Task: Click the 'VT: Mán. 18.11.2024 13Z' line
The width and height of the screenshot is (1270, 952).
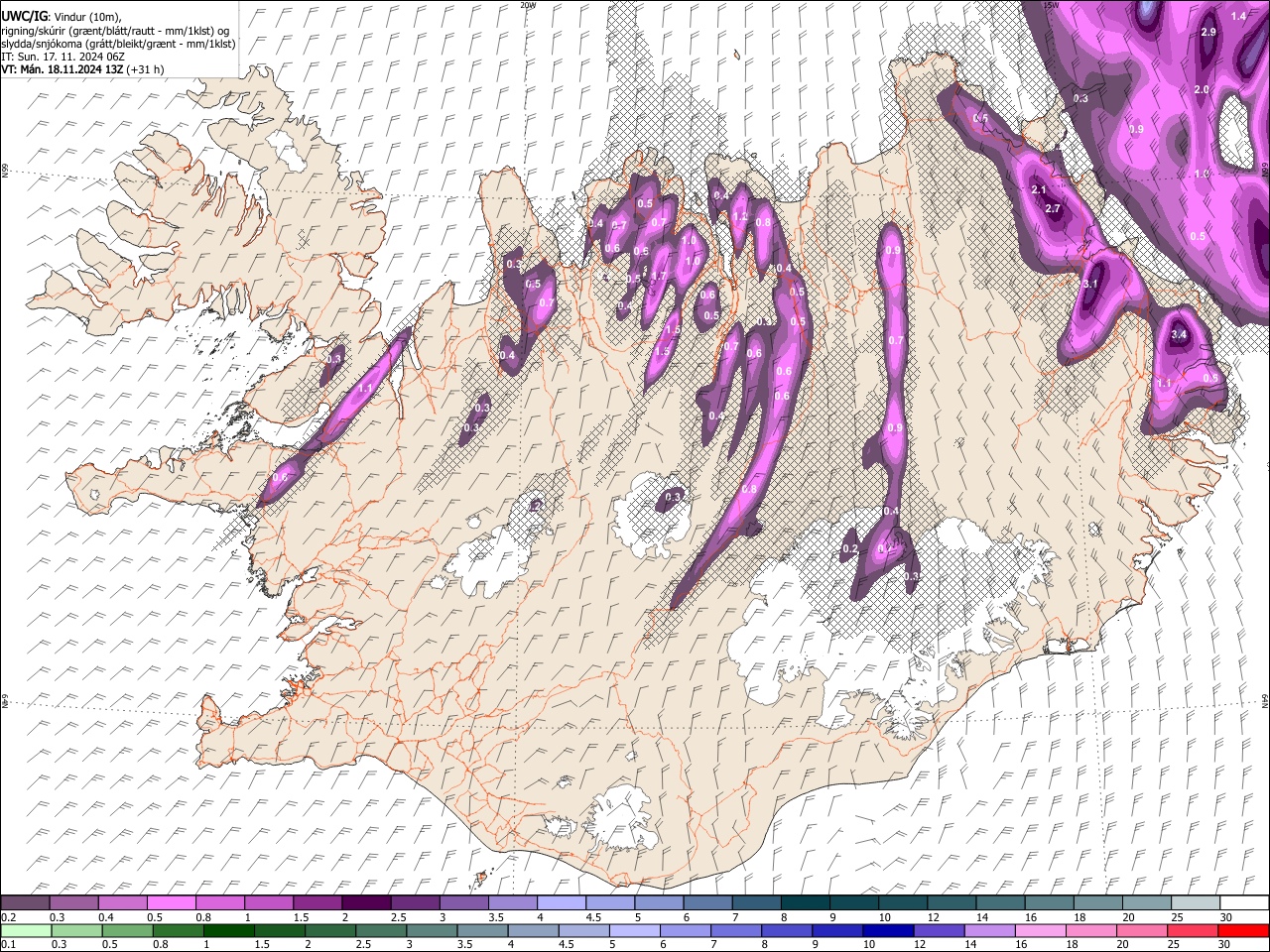Action: 82,70
